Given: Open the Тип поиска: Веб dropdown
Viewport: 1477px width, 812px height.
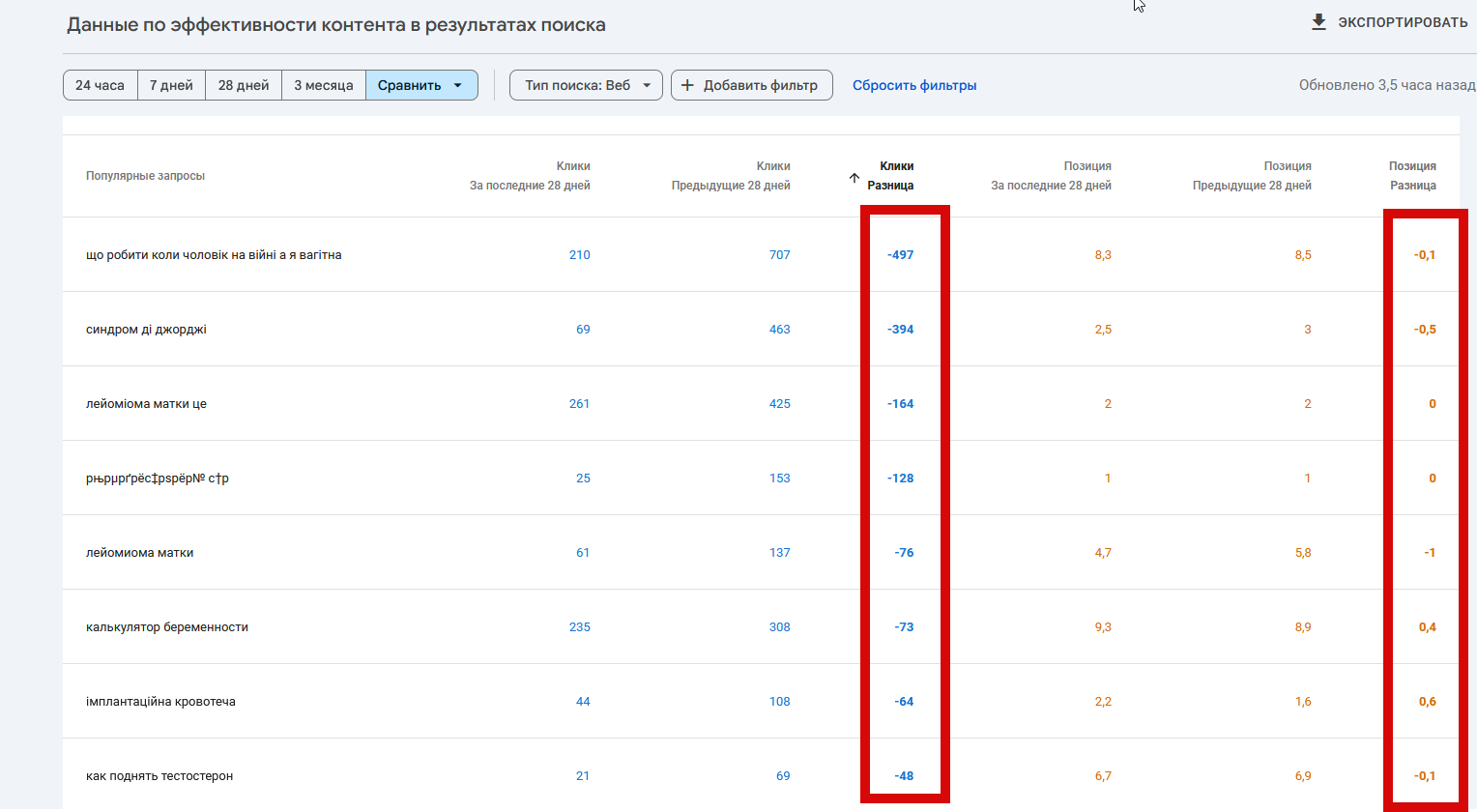Looking at the screenshot, I should pos(586,85).
